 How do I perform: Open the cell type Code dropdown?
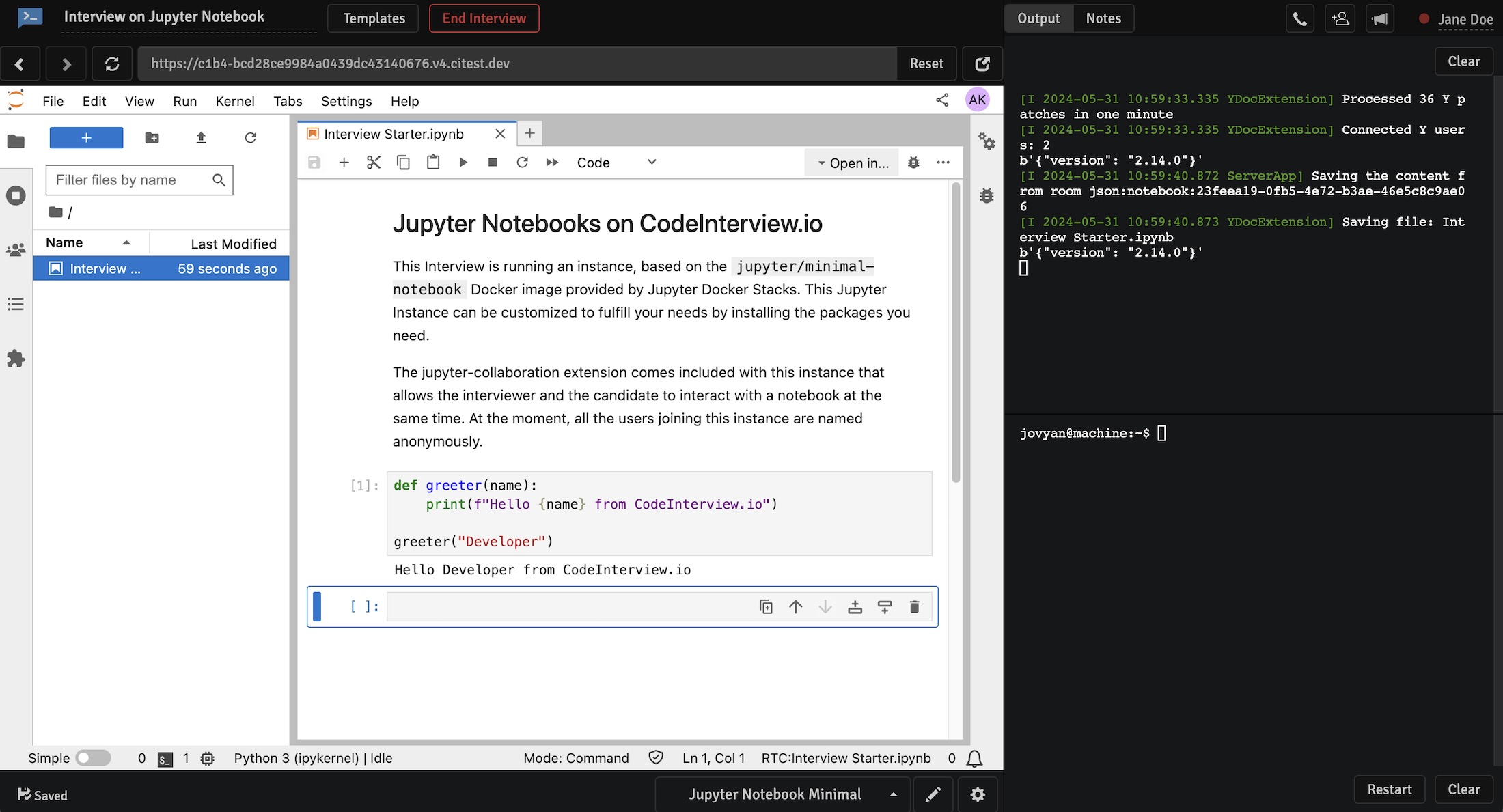coord(616,163)
